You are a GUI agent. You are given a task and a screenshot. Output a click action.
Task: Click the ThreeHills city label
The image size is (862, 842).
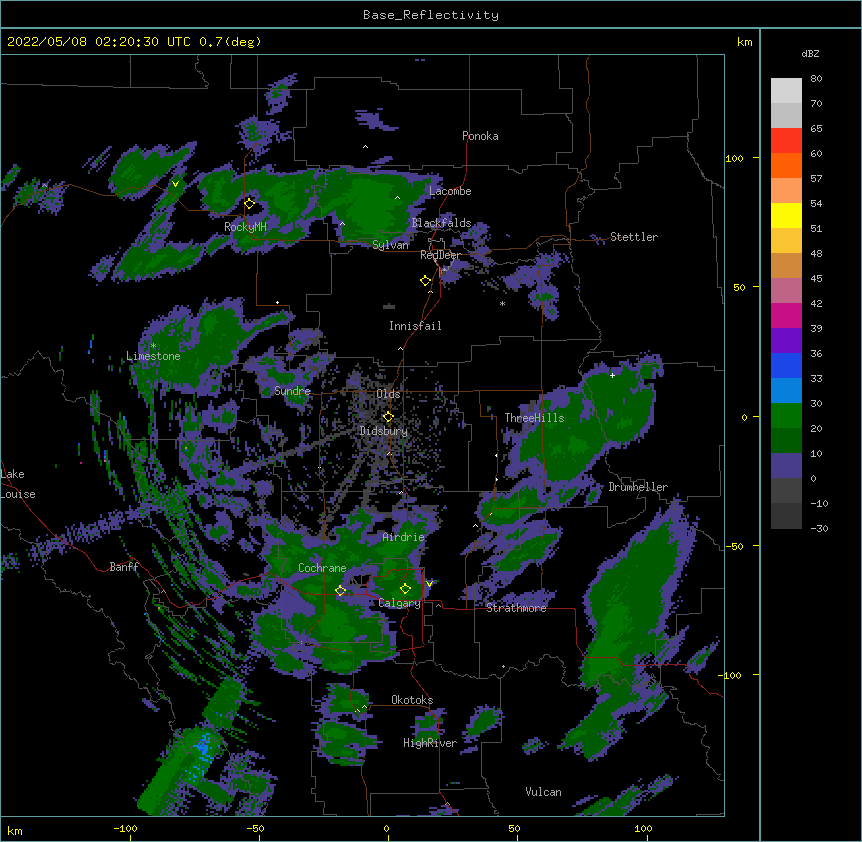[534, 418]
